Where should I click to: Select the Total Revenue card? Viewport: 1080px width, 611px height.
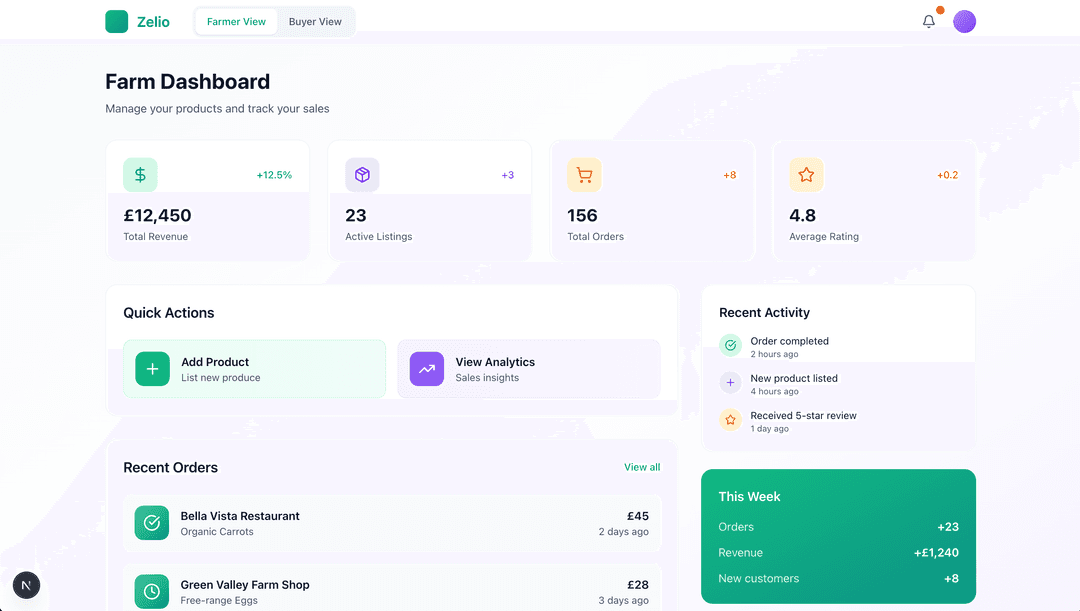tap(207, 200)
